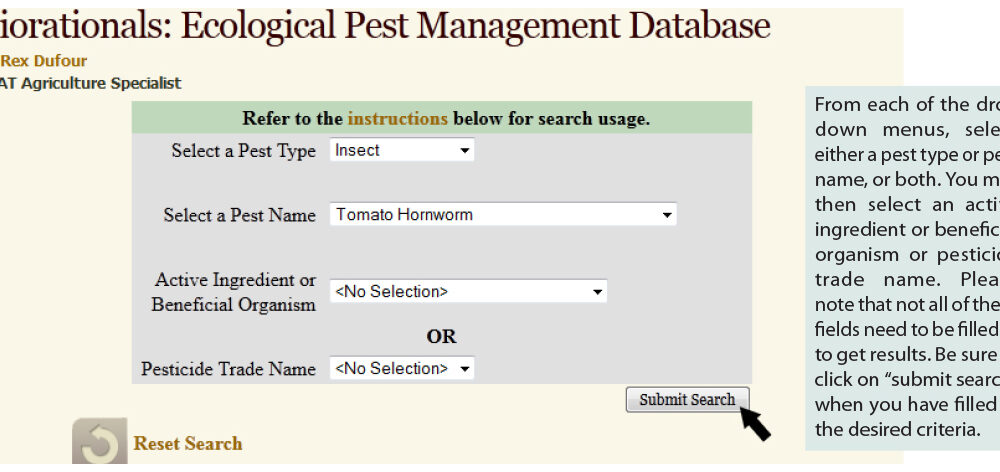Expand the Active Ingredient or Beneficial Organism dropdown
The height and width of the screenshot is (472, 1000).
pos(468,292)
